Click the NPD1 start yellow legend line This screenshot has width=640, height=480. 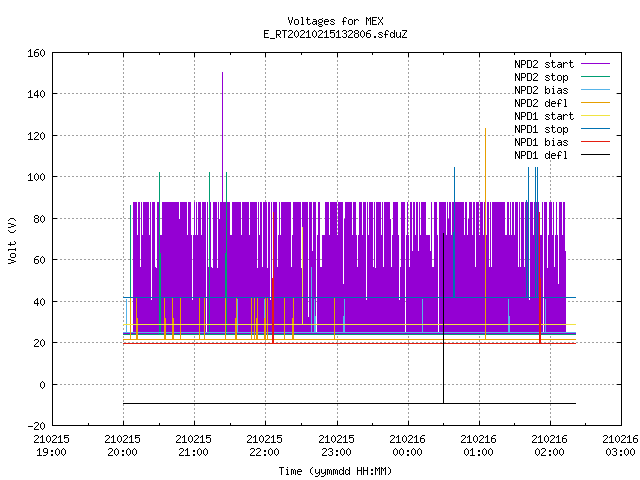pos(595,116)
